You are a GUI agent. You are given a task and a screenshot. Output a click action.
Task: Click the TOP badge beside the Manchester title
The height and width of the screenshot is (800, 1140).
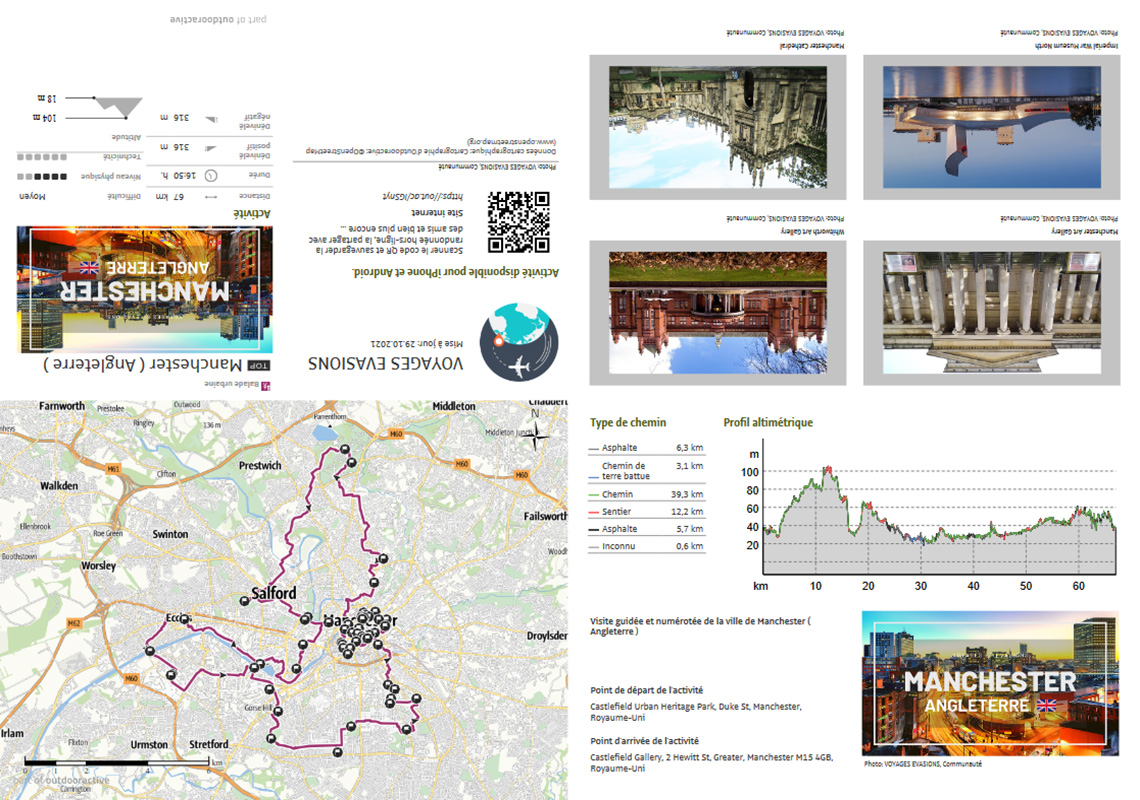(258, 365)
